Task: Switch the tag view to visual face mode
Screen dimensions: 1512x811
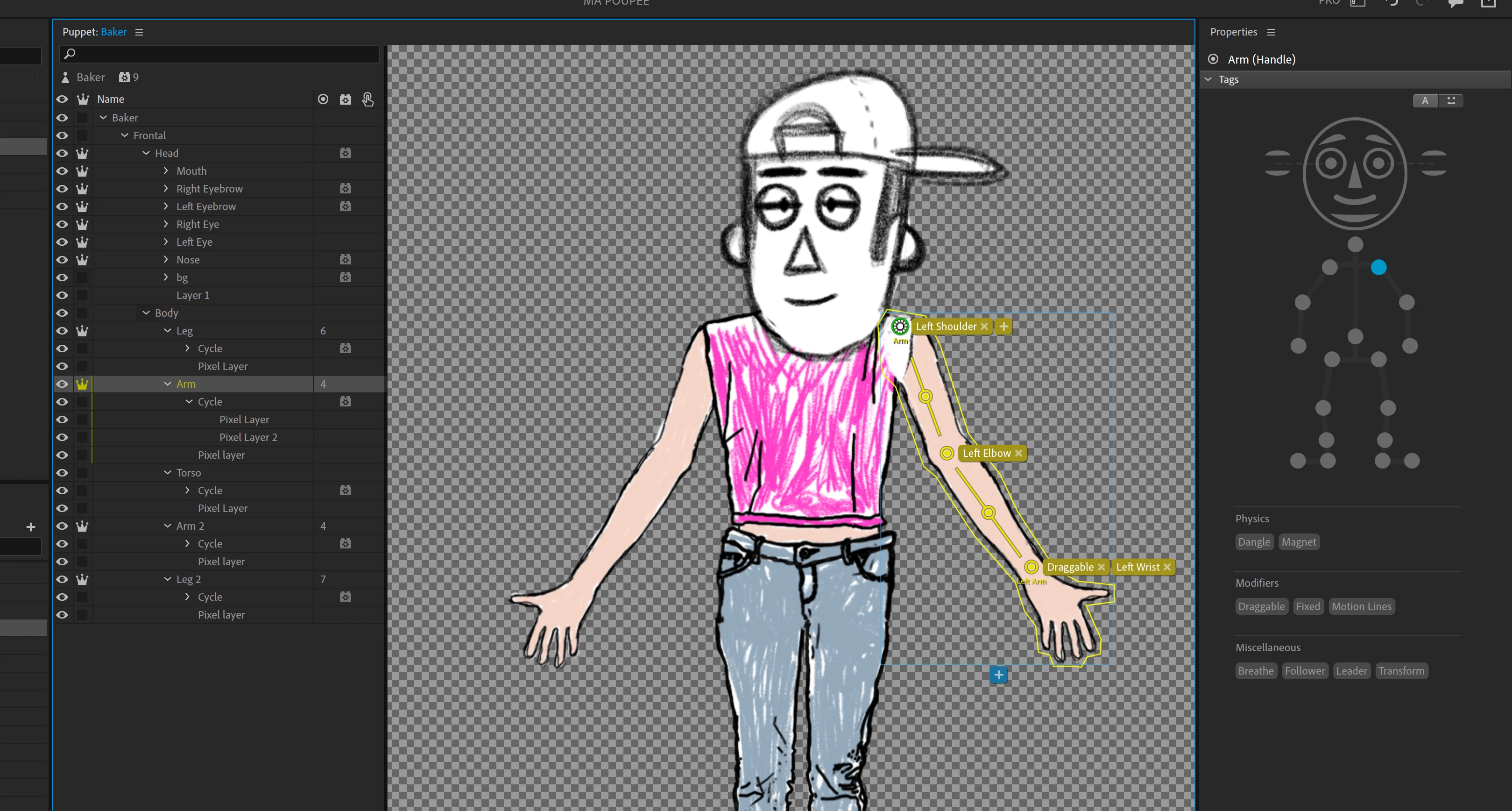Action: 1451,100
